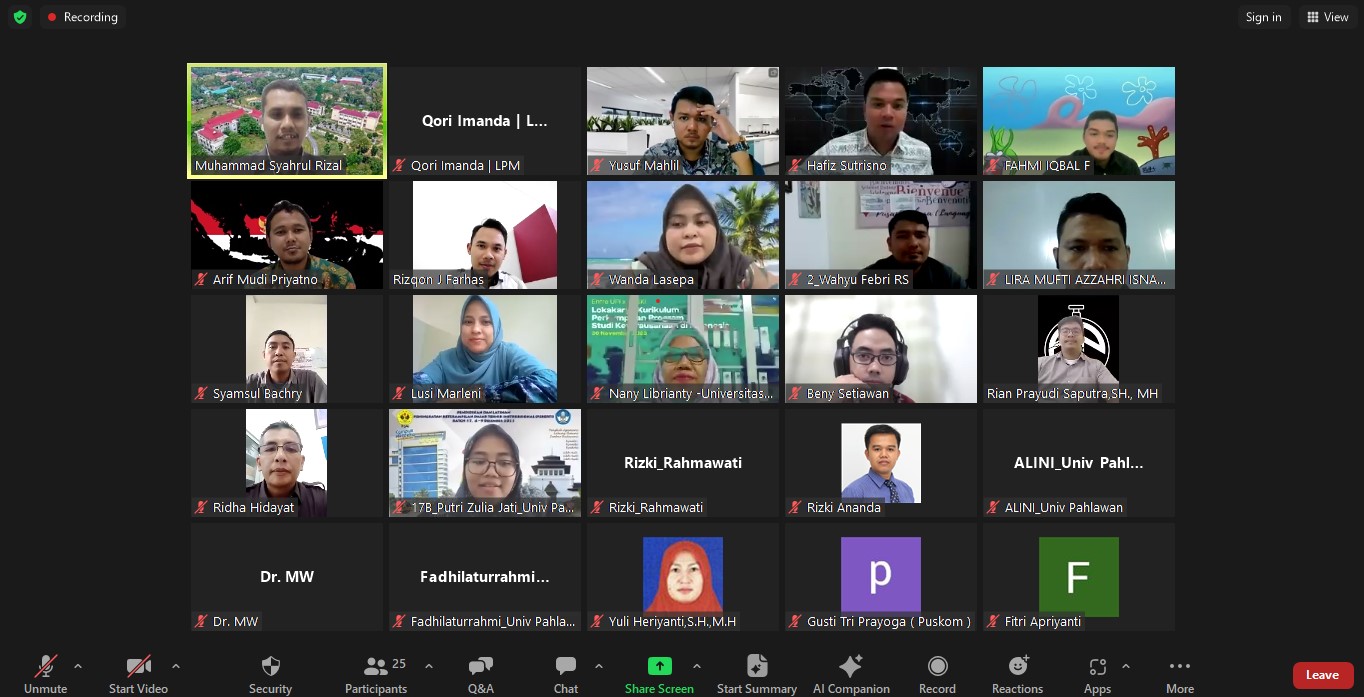The height and width of the screenshot is (697, 1364).
Task: Select Hafiz Sutrisno's video tile
Action: [x=880, y=121]
